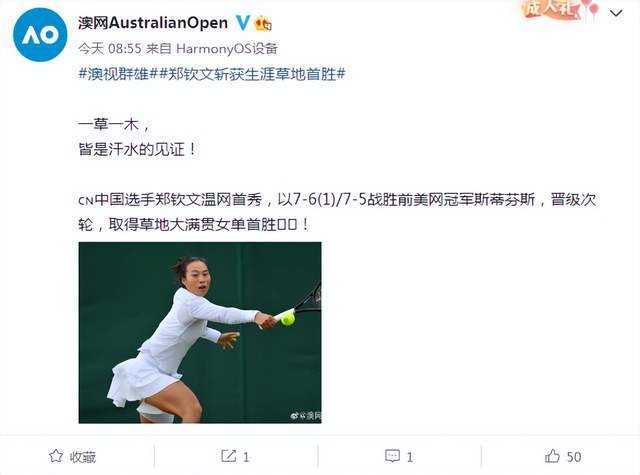The width and height of the screenshot is (640, 475).
Task: Open the comment bubble icon
Action: pos(392,456)
